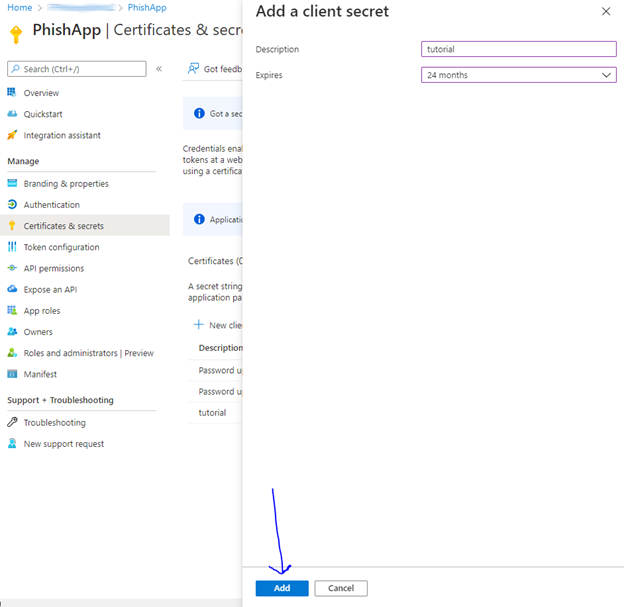Select Certificates & secrets menu item

(x=63, y=226)
